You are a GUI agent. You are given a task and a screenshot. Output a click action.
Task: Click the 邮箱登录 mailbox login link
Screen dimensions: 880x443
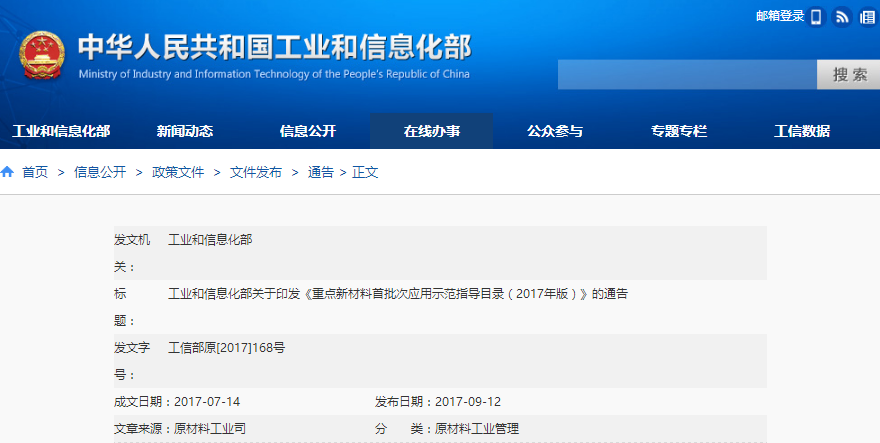780,16
